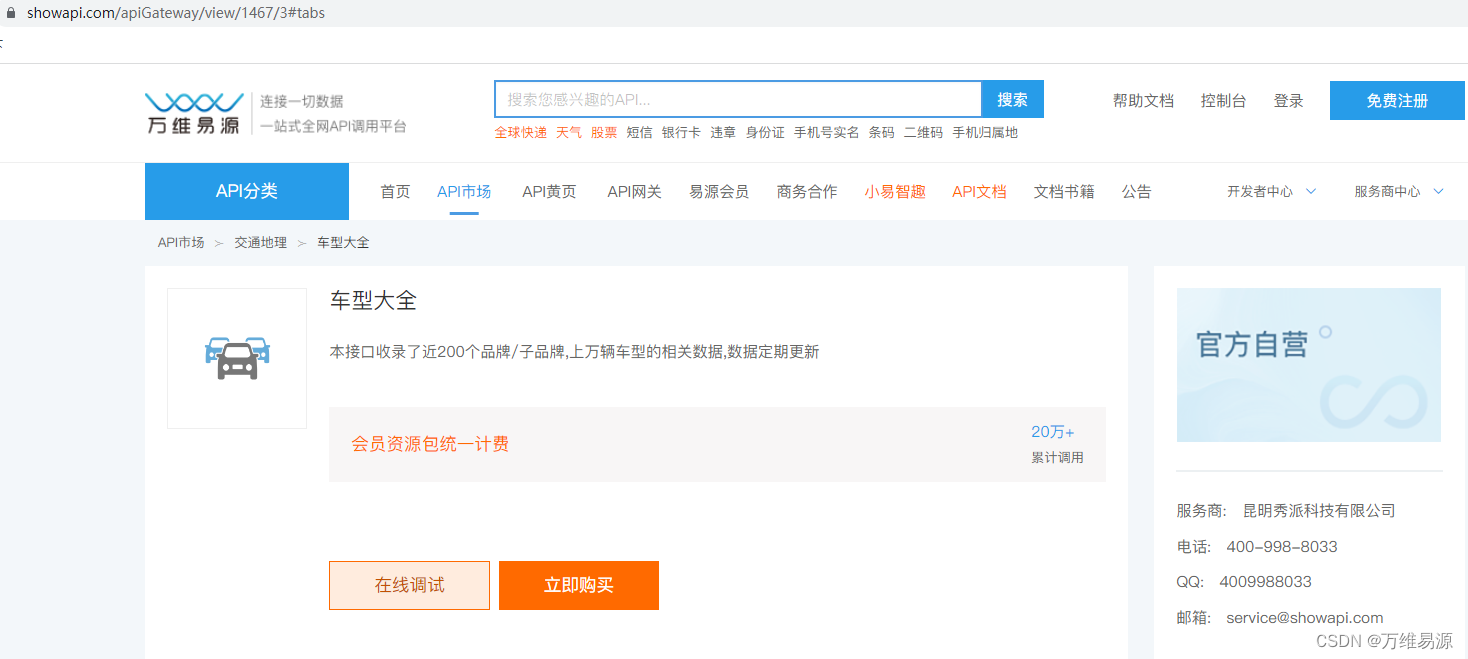
Task: Open the 商务合作 nav item
Action: click(x=807, y=191)
